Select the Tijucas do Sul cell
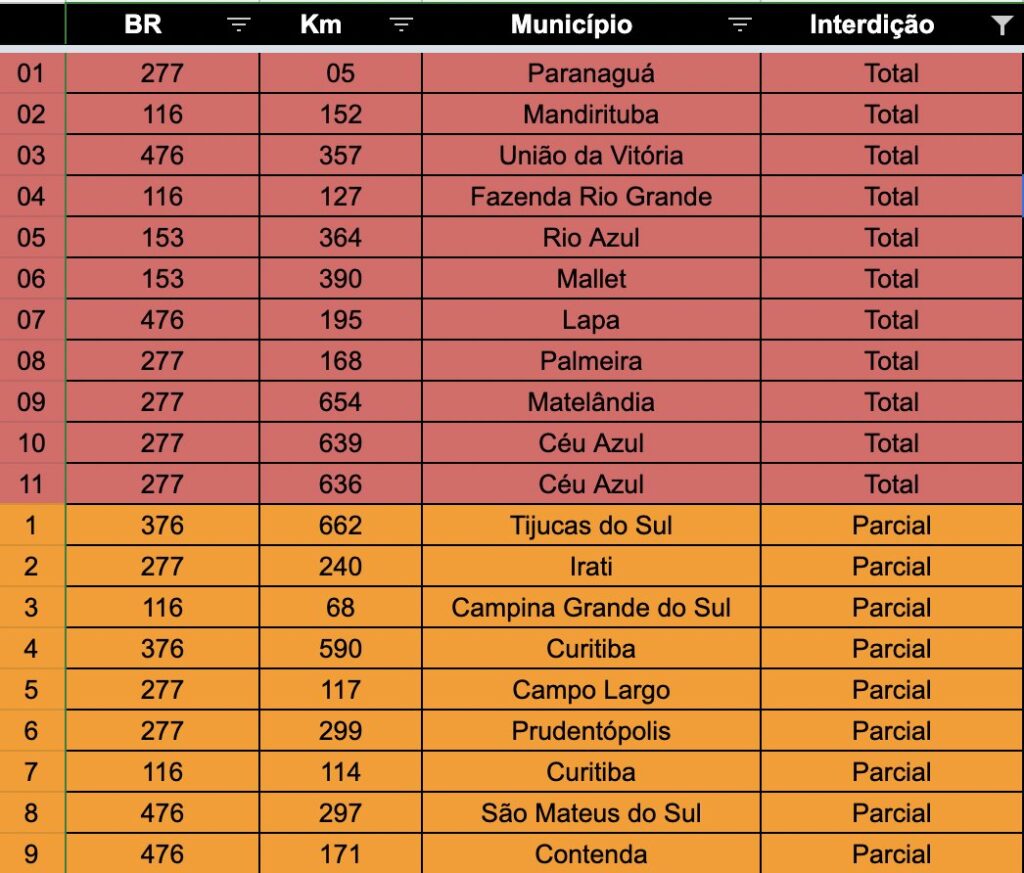 [591, 525]
